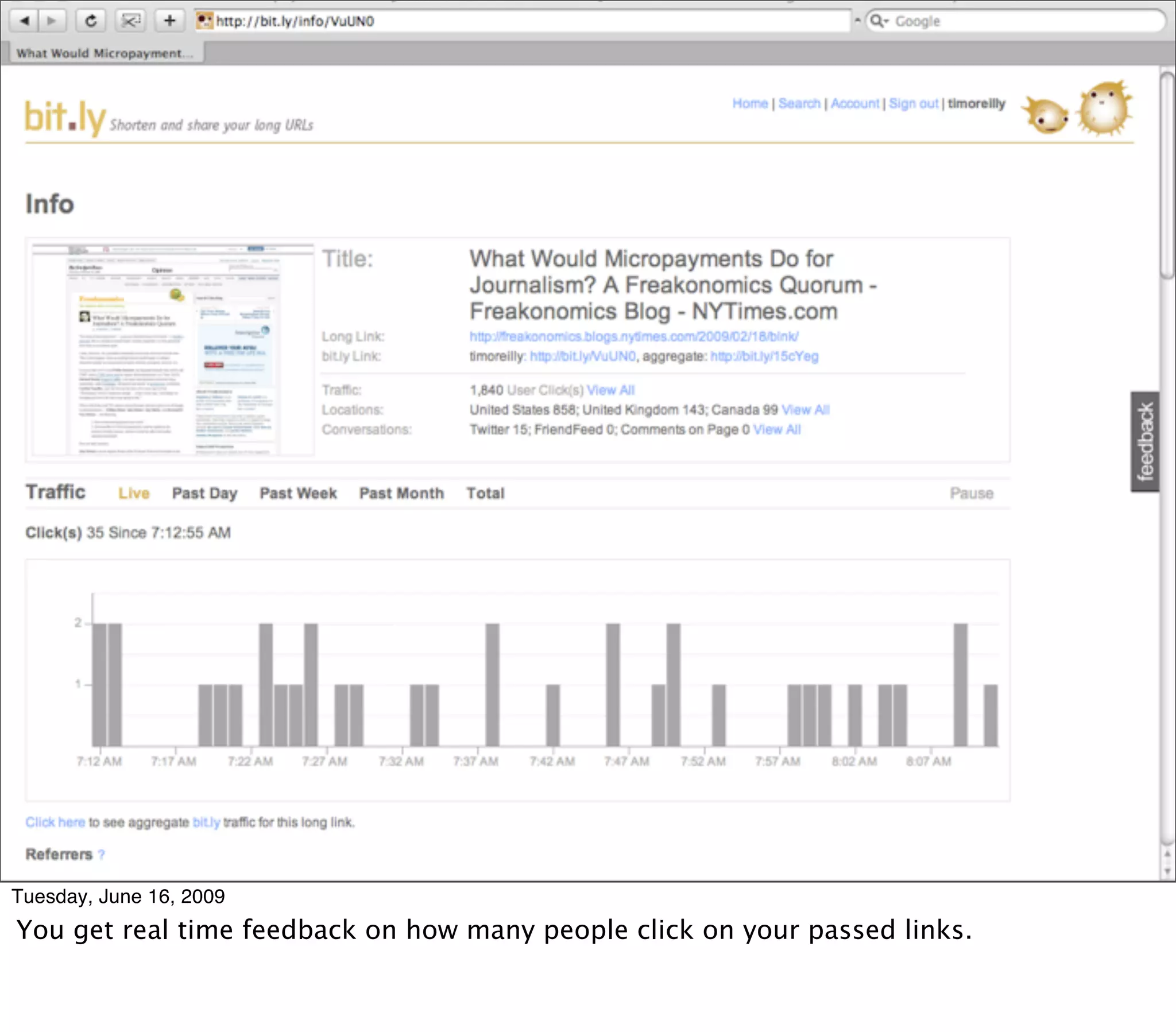Click the Referrers question mark help icon
This screenshot has width=1176, height=1032.
point(101,854)
